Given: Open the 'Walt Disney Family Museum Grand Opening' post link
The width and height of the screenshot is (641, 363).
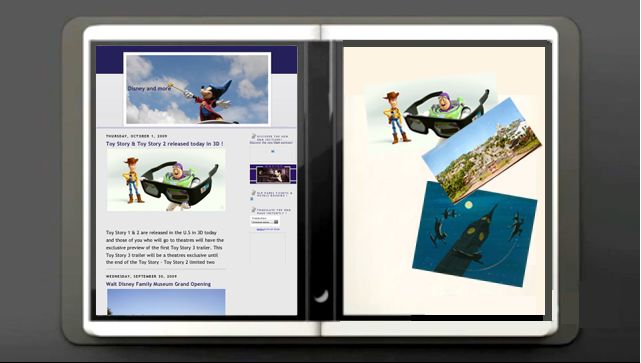Looking at the screenshot, I should click(158, 284).
